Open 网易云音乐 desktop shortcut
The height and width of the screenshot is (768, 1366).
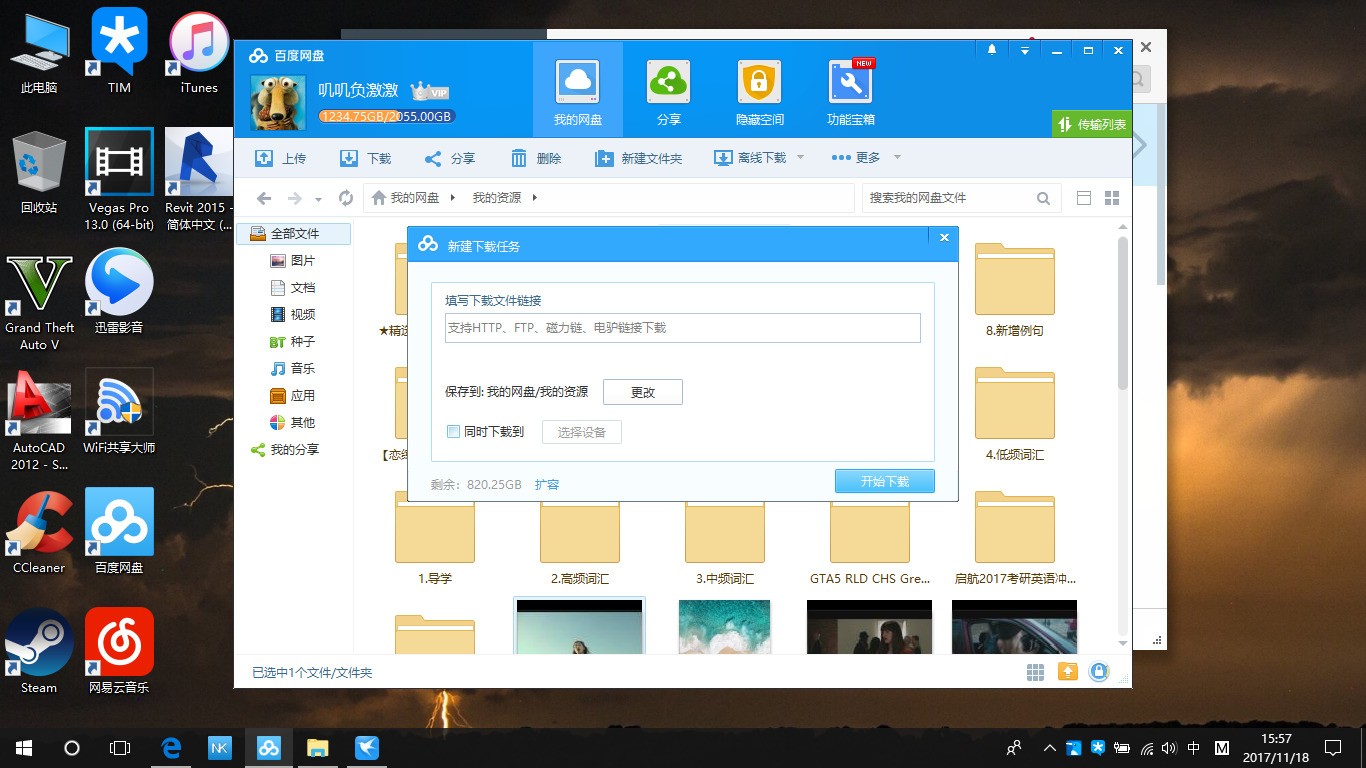(119, 651)
